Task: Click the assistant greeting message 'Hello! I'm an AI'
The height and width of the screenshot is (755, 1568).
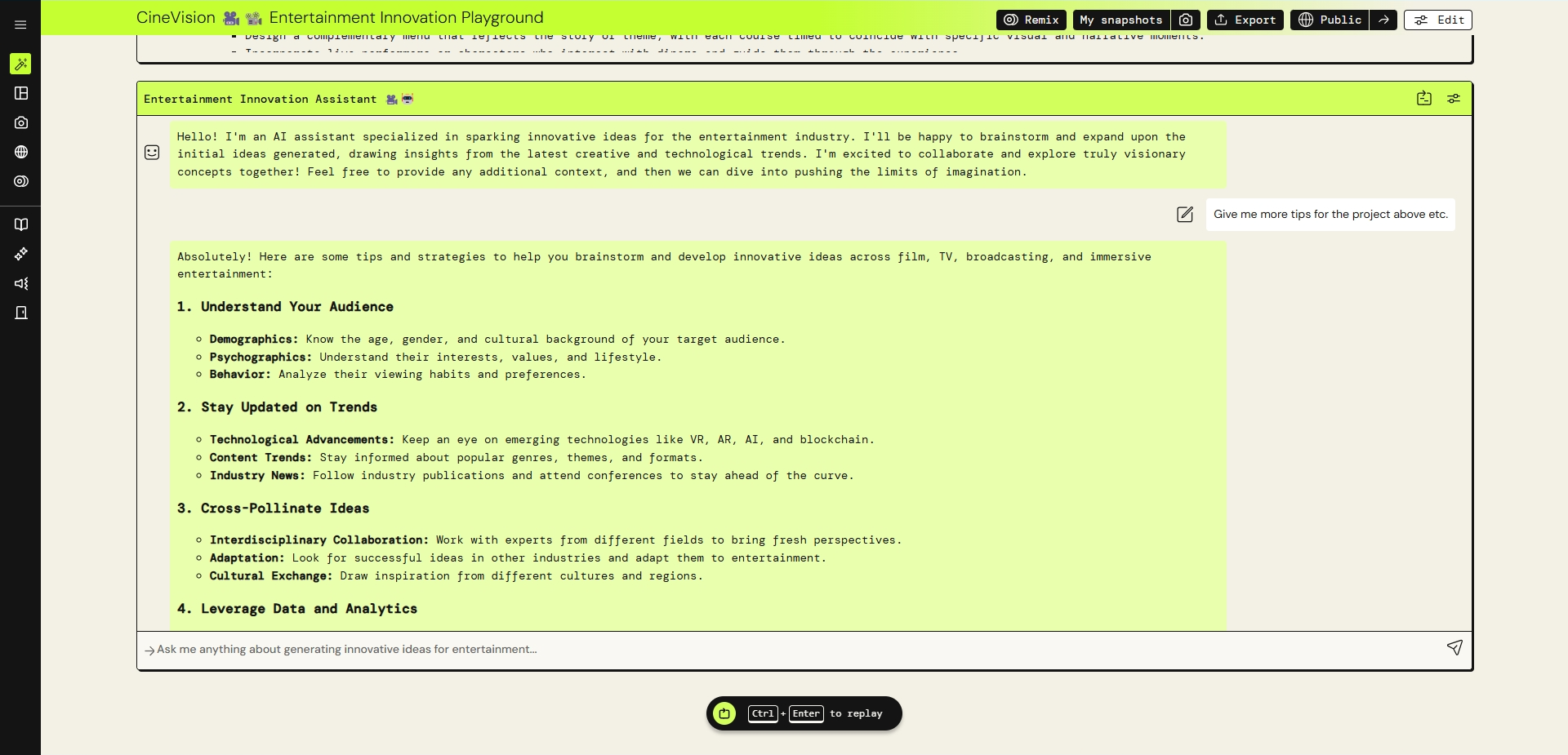Action: pyautogui.click(x=698, y=154)
